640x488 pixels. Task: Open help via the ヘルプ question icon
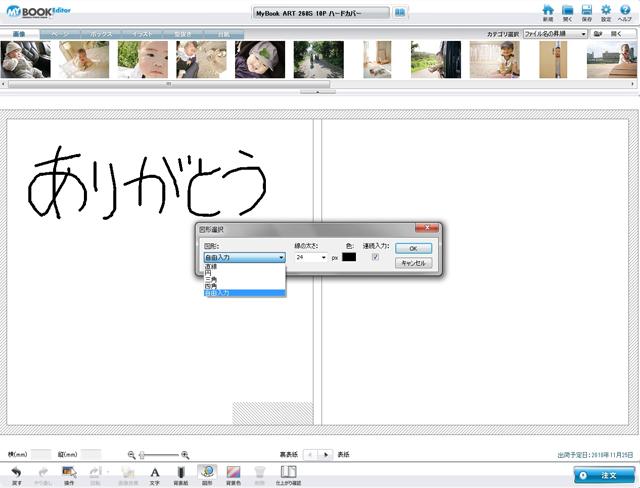click(625, 13)
